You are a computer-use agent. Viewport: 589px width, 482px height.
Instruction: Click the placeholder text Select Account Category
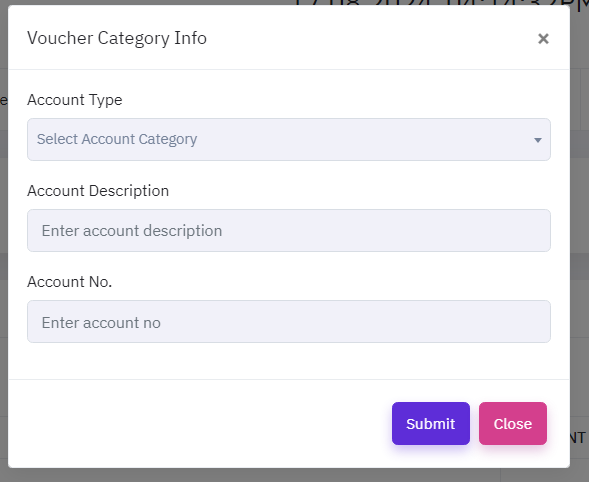117,139
